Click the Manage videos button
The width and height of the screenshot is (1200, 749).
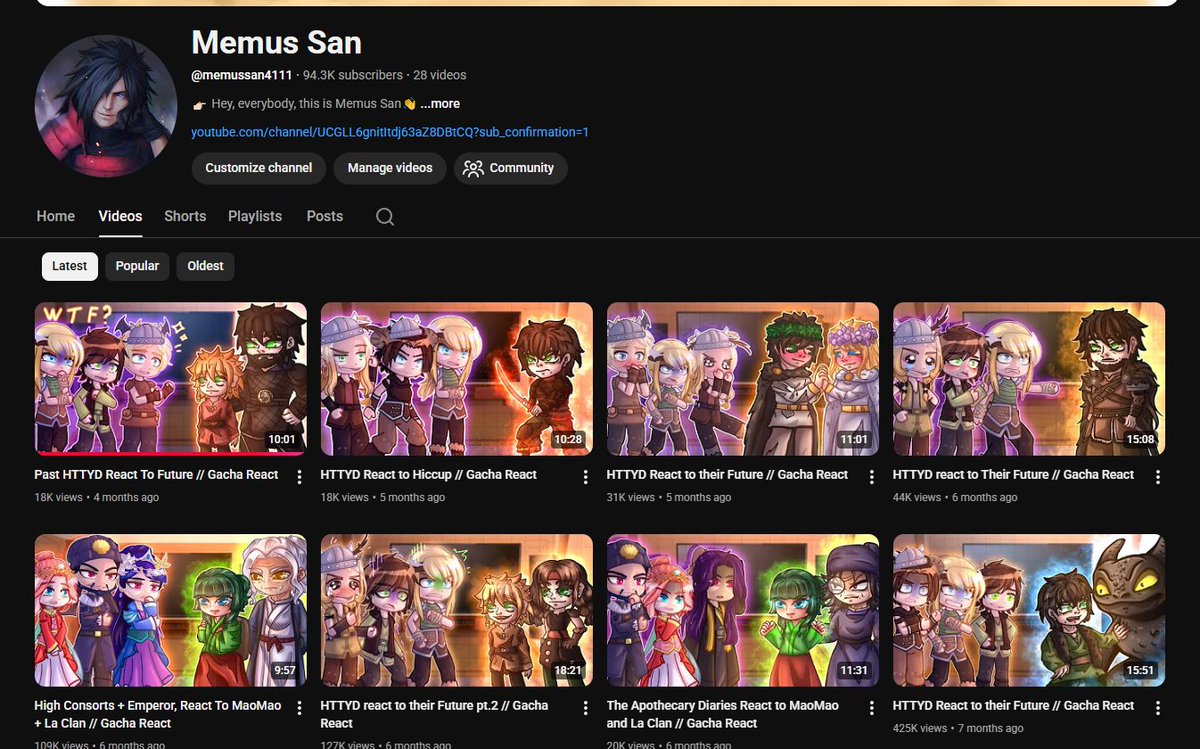390,168
